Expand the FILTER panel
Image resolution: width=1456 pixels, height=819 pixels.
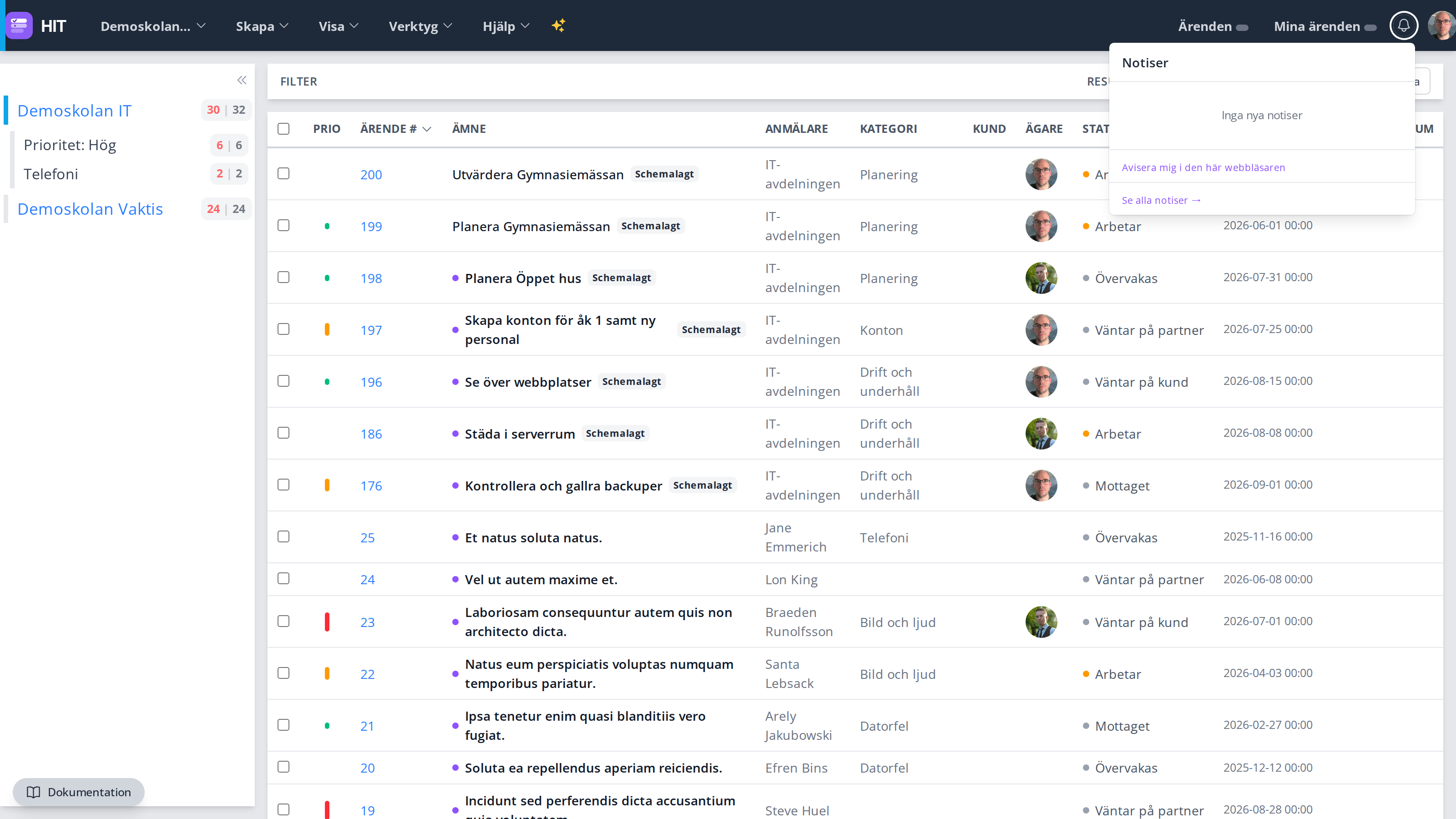pos(298,81)
